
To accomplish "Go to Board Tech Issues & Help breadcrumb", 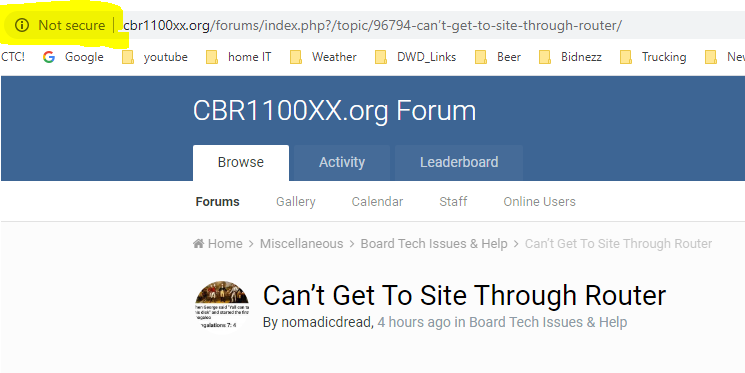I will click(x=434, y=244).
